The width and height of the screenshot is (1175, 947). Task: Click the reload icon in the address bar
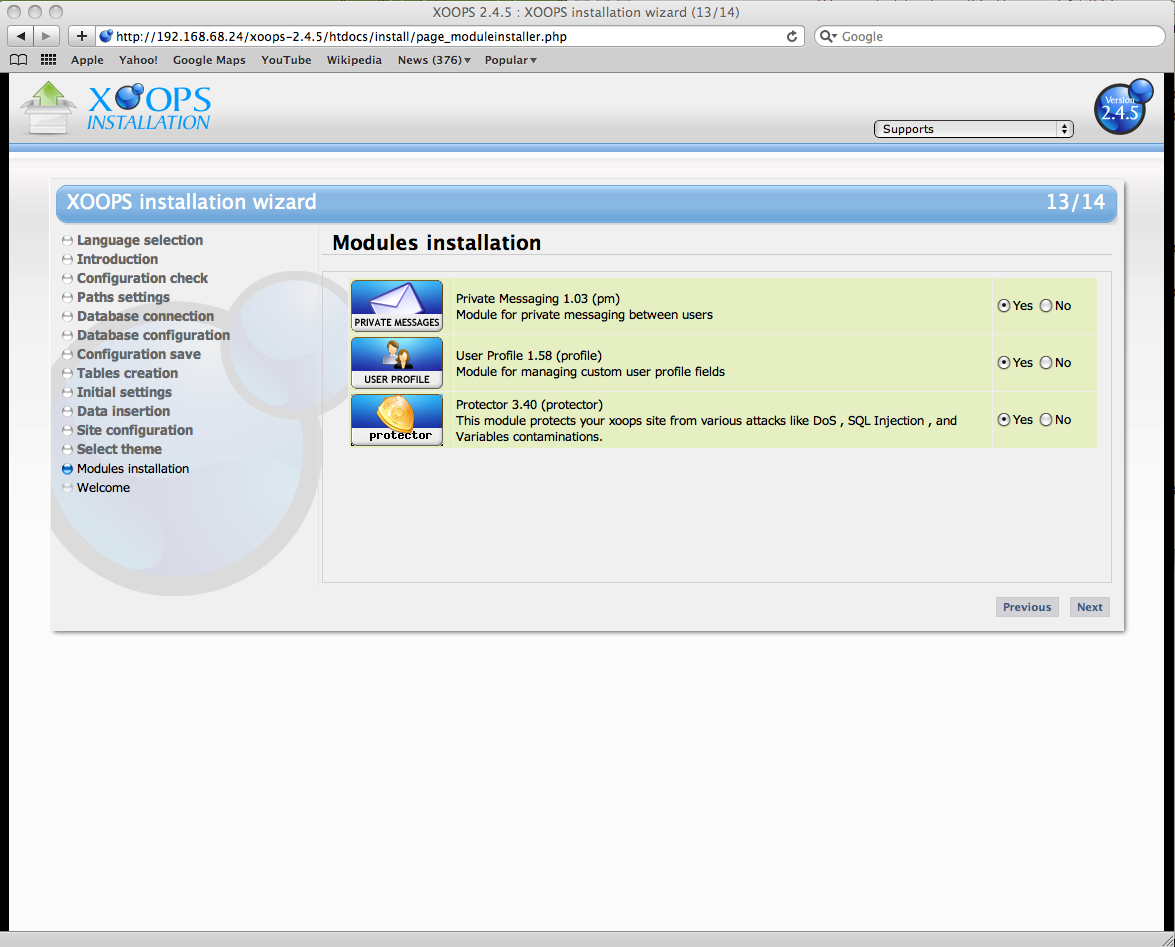click(791, 36)
